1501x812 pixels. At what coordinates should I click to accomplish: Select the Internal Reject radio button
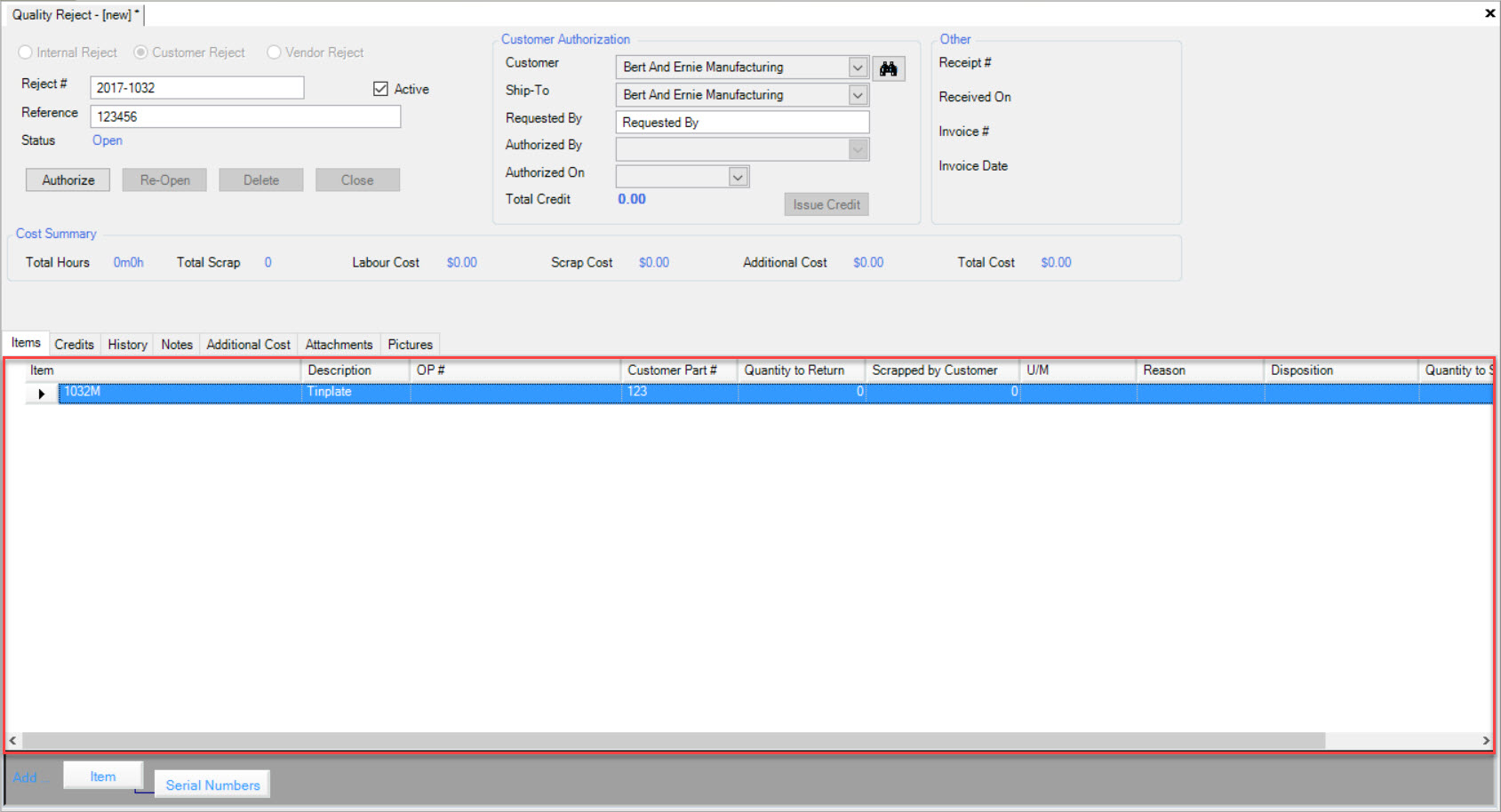[x=25, y=52]
